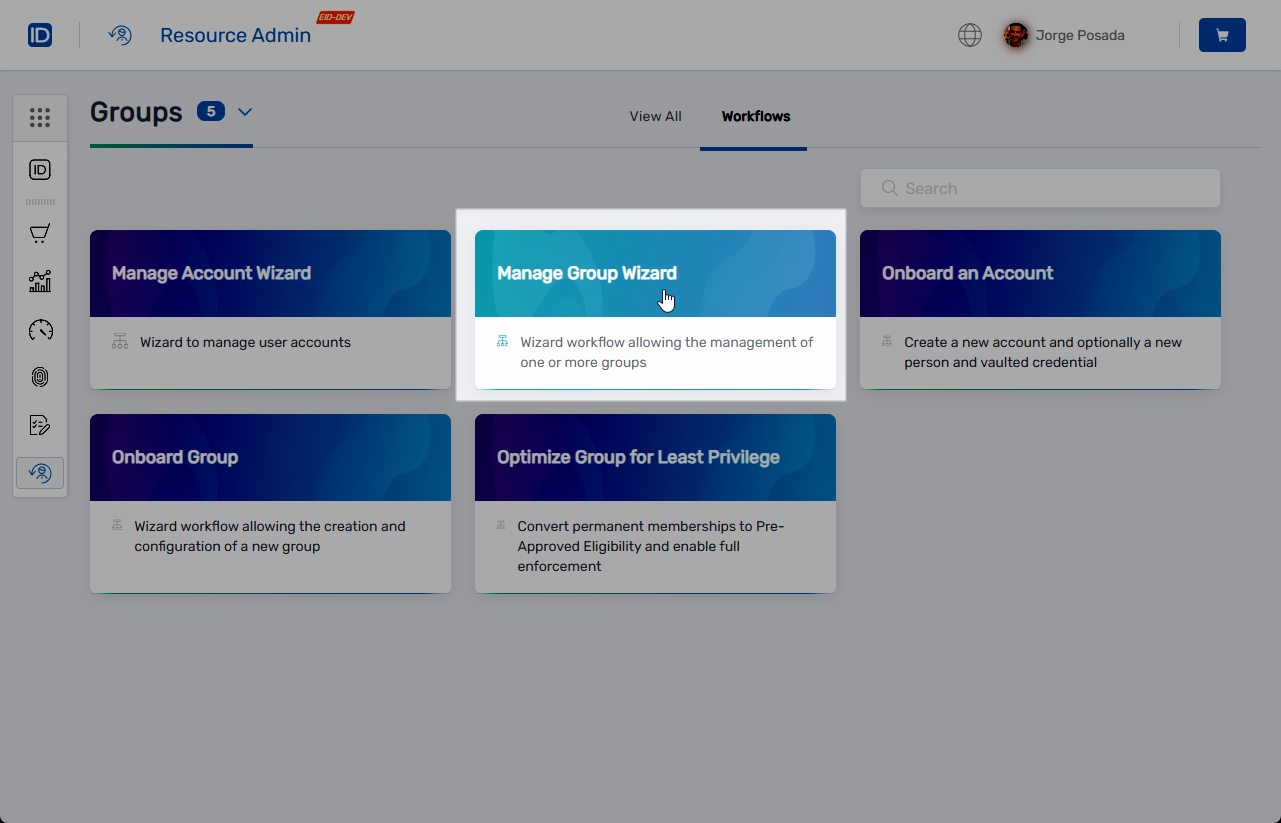
Task: Click the apps grid icon in sidebar
Action: [x=40, y=117]
